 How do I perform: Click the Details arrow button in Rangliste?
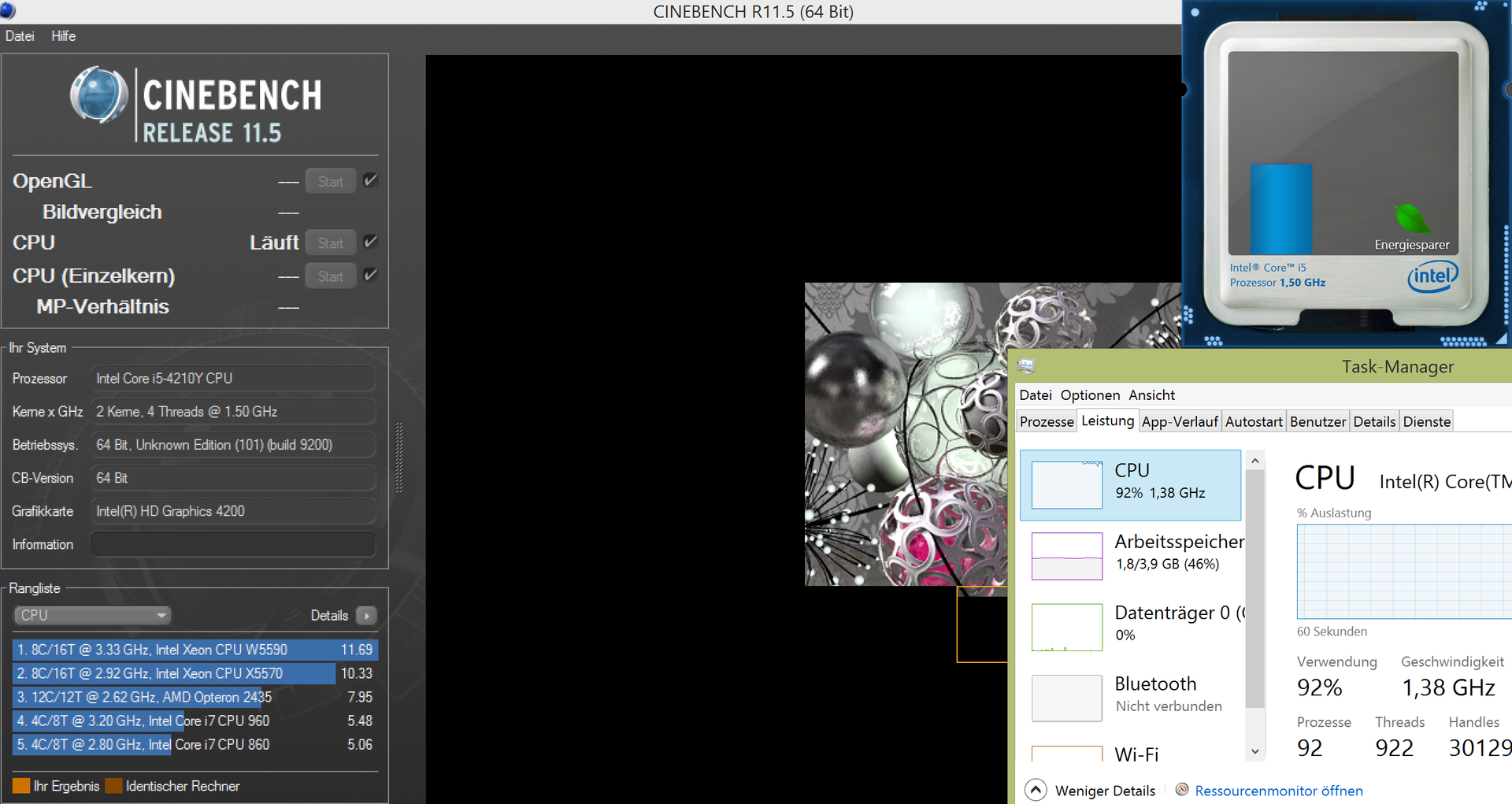[367, 615]
